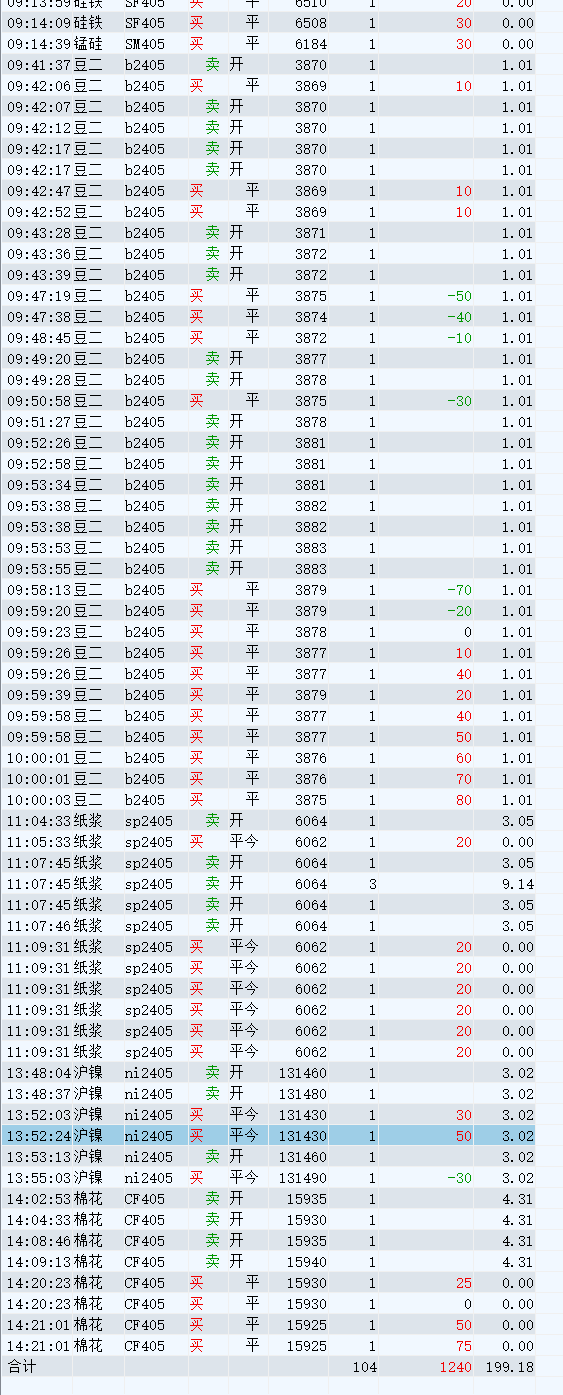
Task: Select the 棉花 row with profit 75
Action: [268, 1346]
